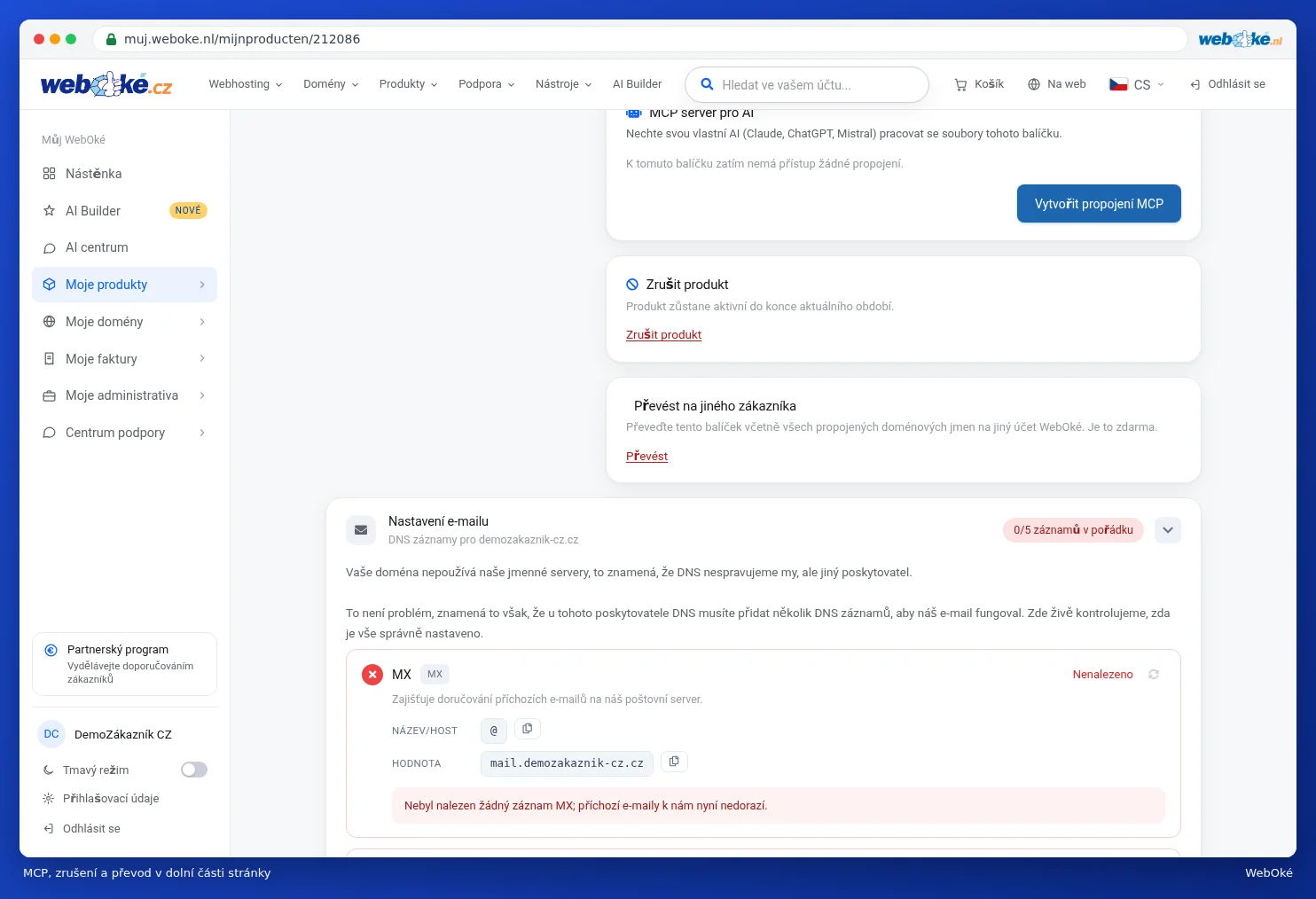Click the 0/5 záznamů v pořádku badge

tap(1073, 530)
